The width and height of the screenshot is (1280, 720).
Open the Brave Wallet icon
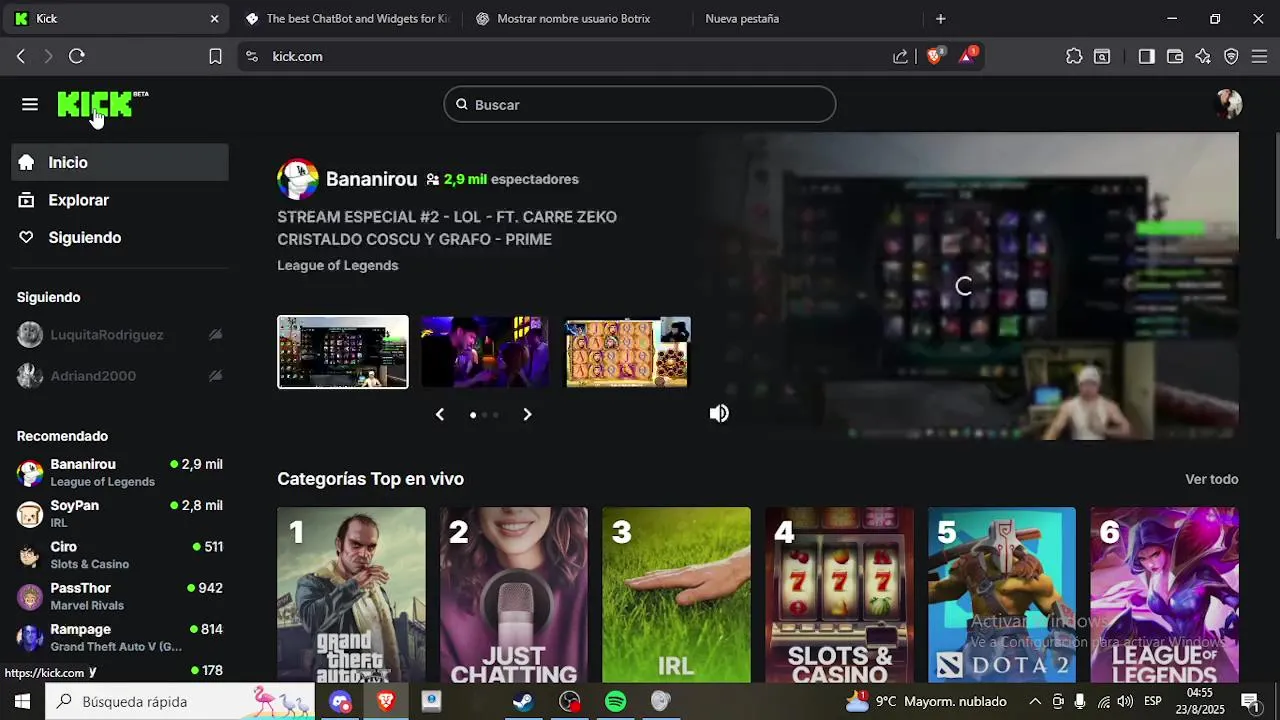[x=1175, y=56]
